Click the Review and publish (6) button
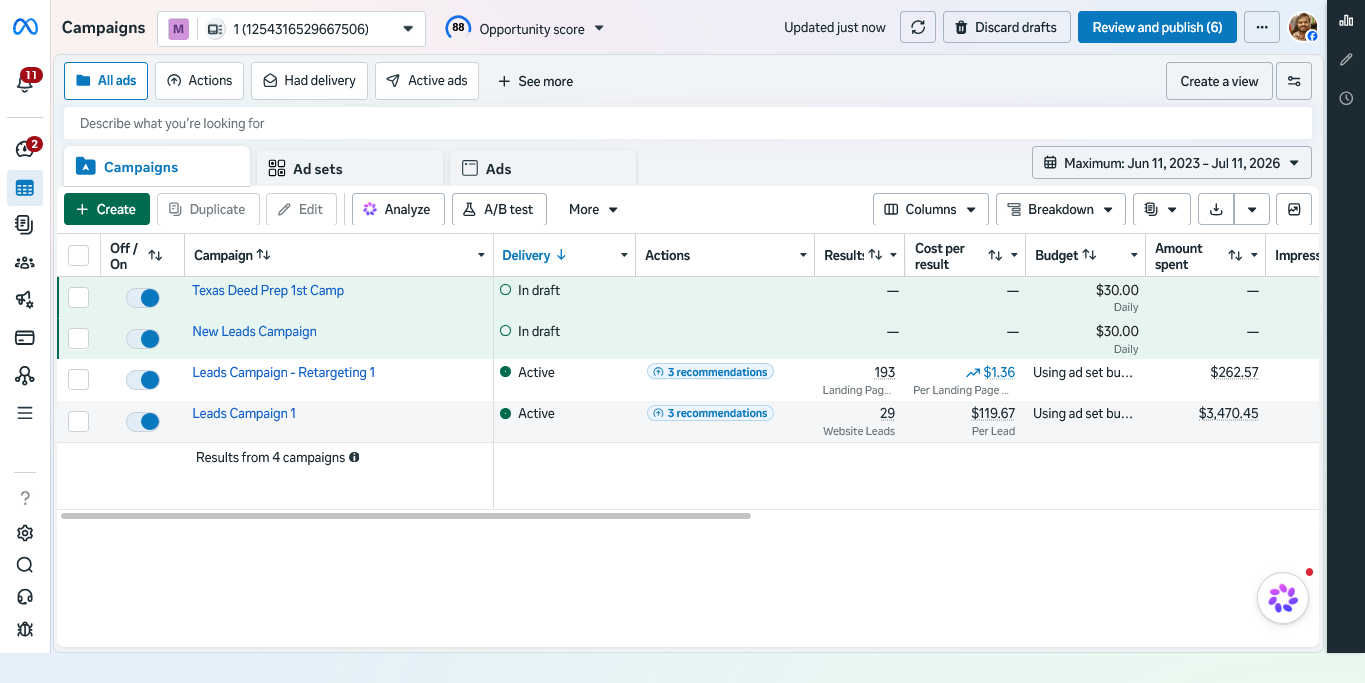Screen dimensions: 1365x683 [x=1157, y=27]
